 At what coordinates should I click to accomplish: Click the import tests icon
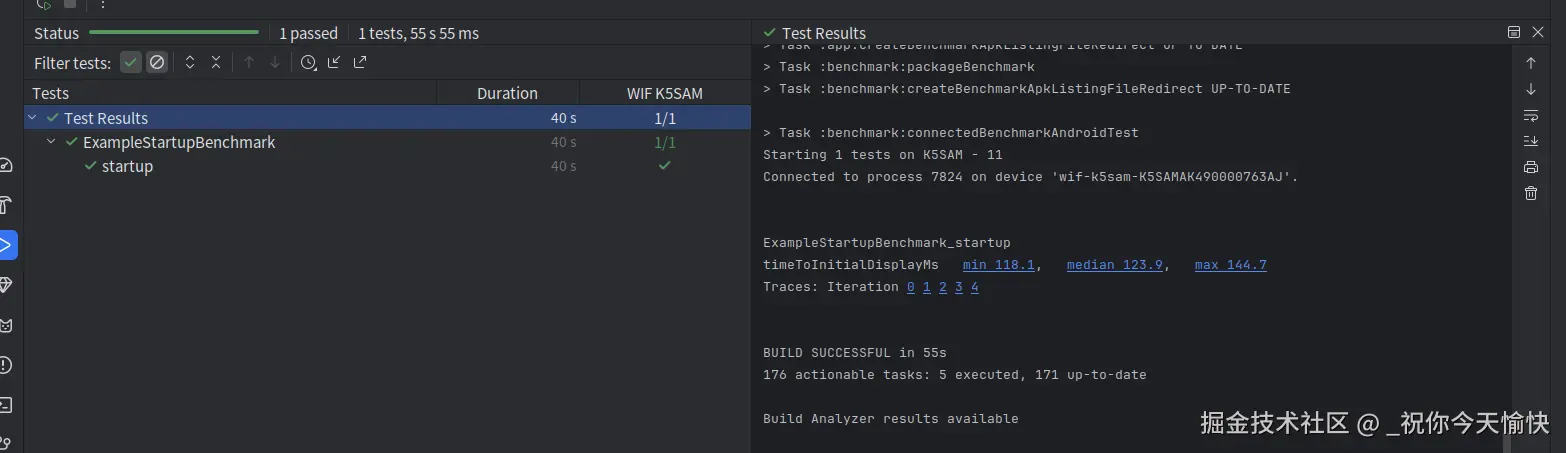(334, 63)
